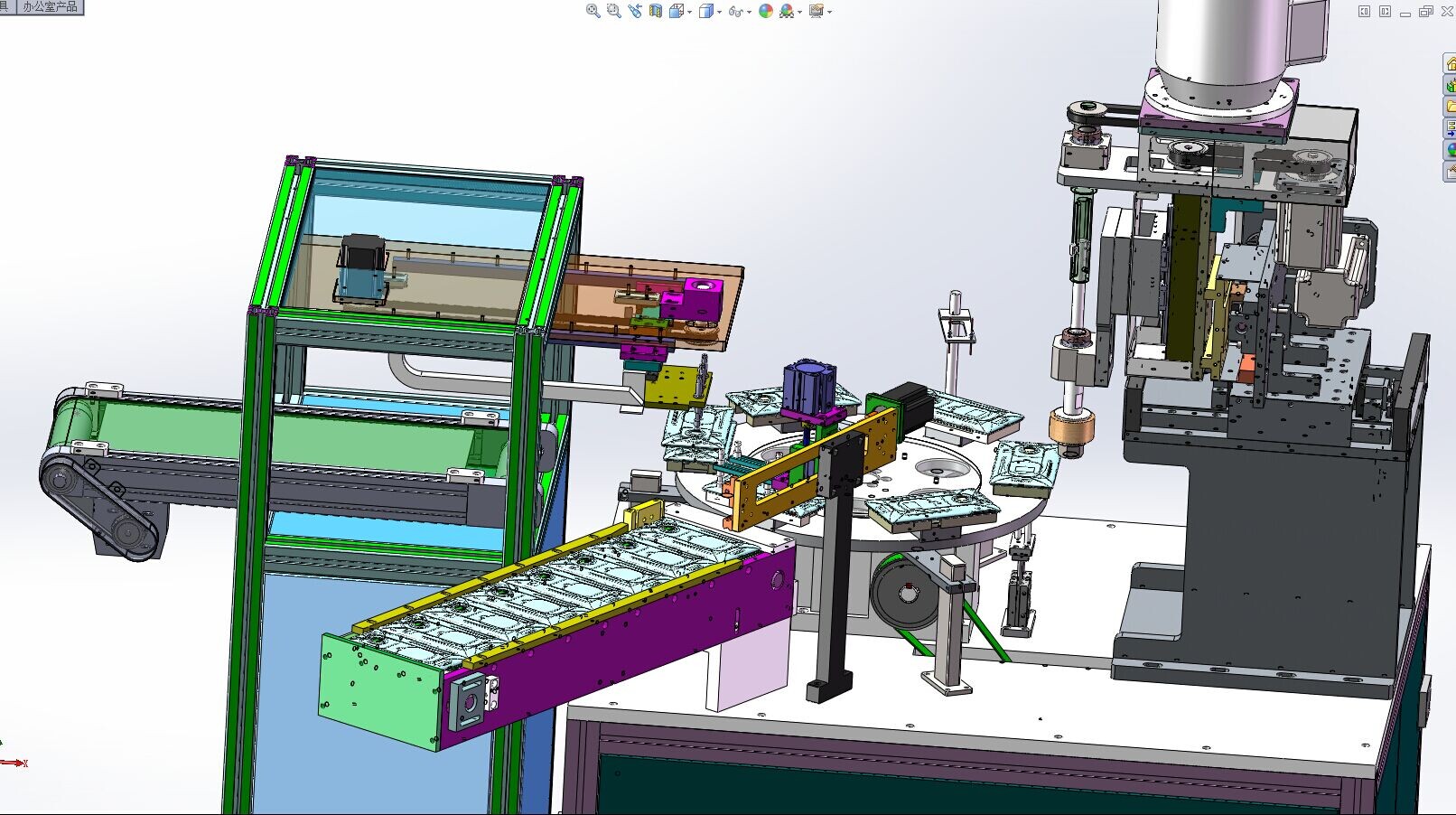Open the Appearances and Scenes pane tab
Viewport: 1456px width, 815px height.
[x=1450, y=149]
